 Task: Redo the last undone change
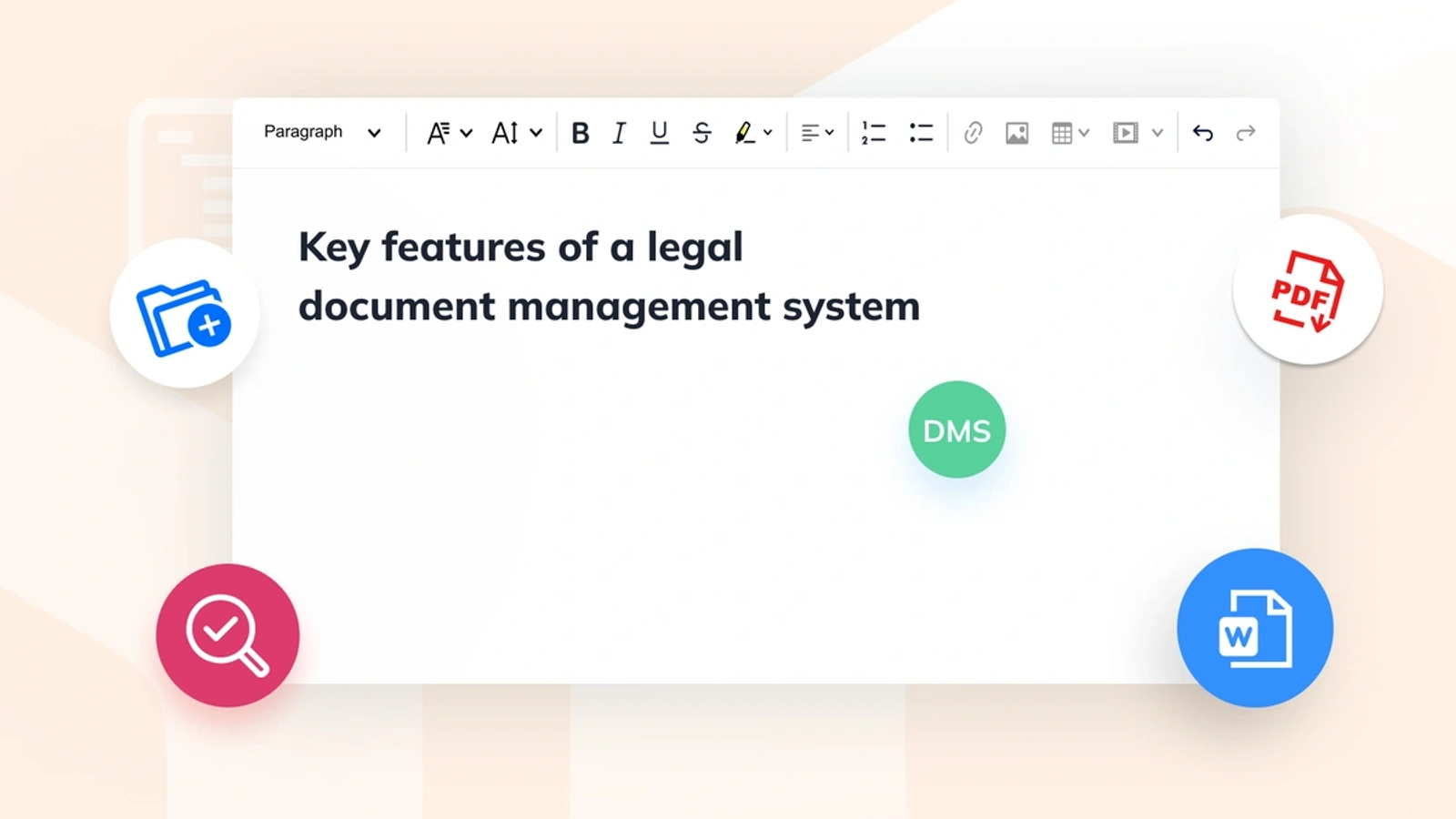[1246, 133]
